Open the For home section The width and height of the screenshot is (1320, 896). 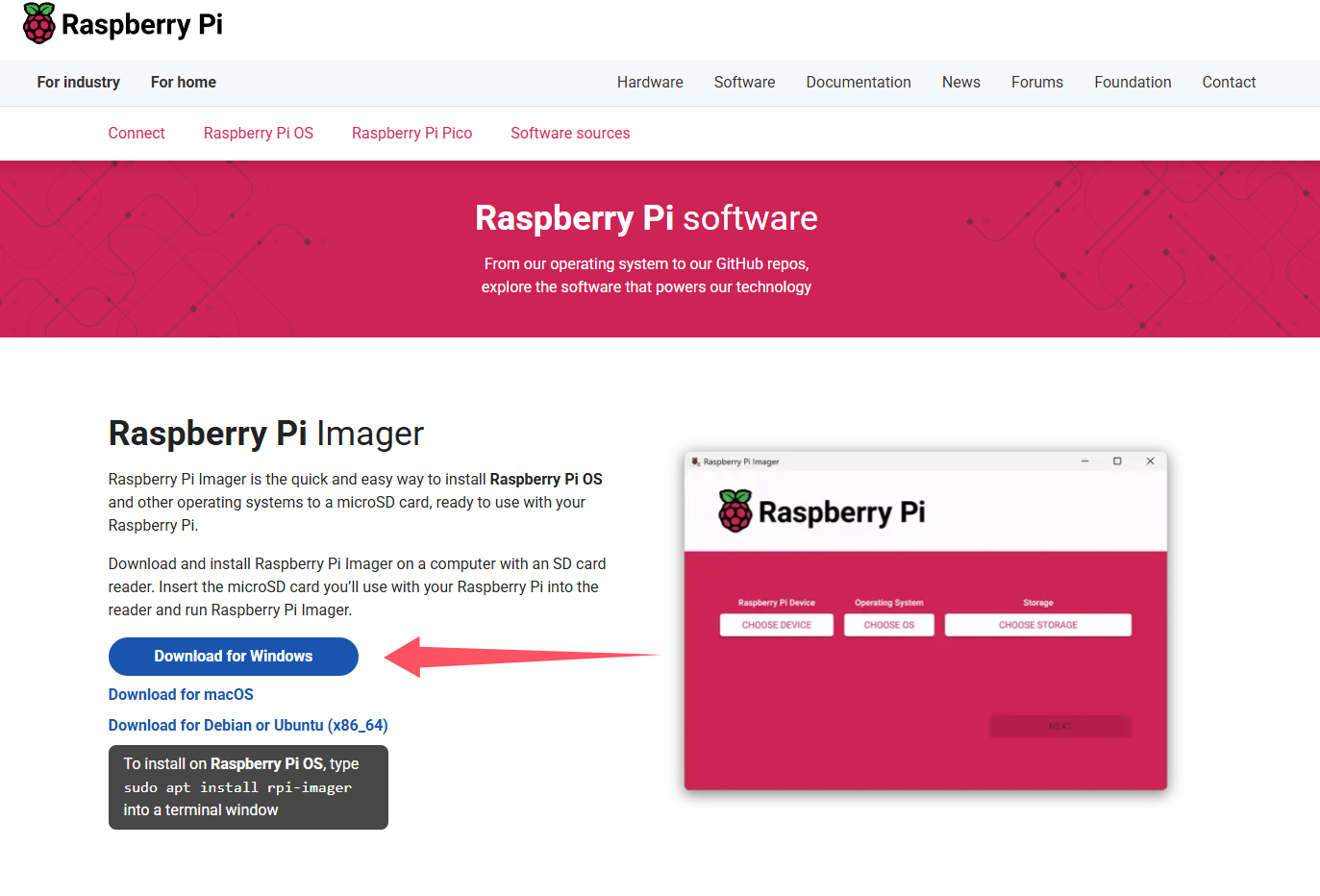[x=184, y=83]
